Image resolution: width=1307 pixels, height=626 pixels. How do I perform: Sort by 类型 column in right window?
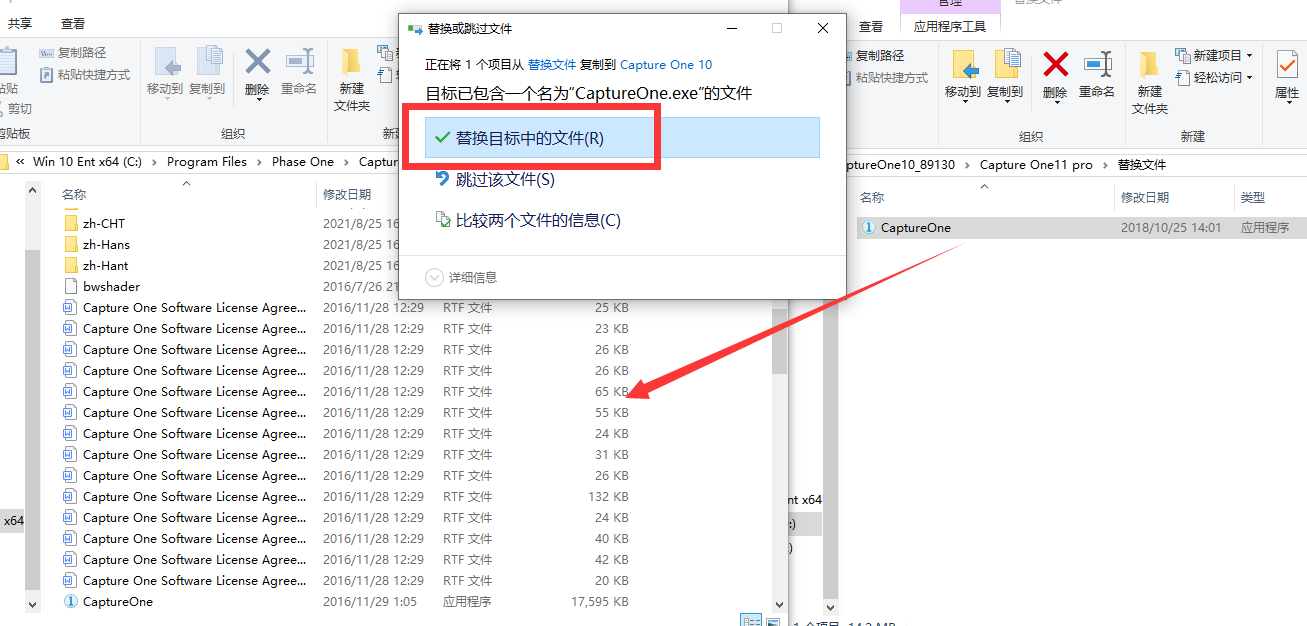point(1253,197)
